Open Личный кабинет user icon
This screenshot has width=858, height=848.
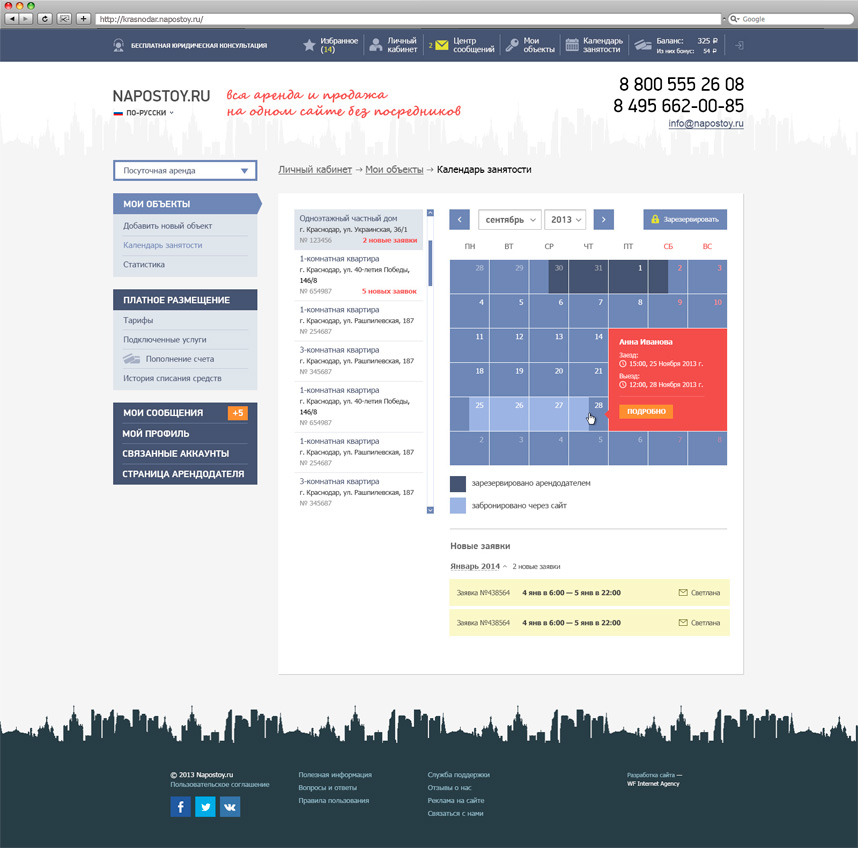point(376,45)
